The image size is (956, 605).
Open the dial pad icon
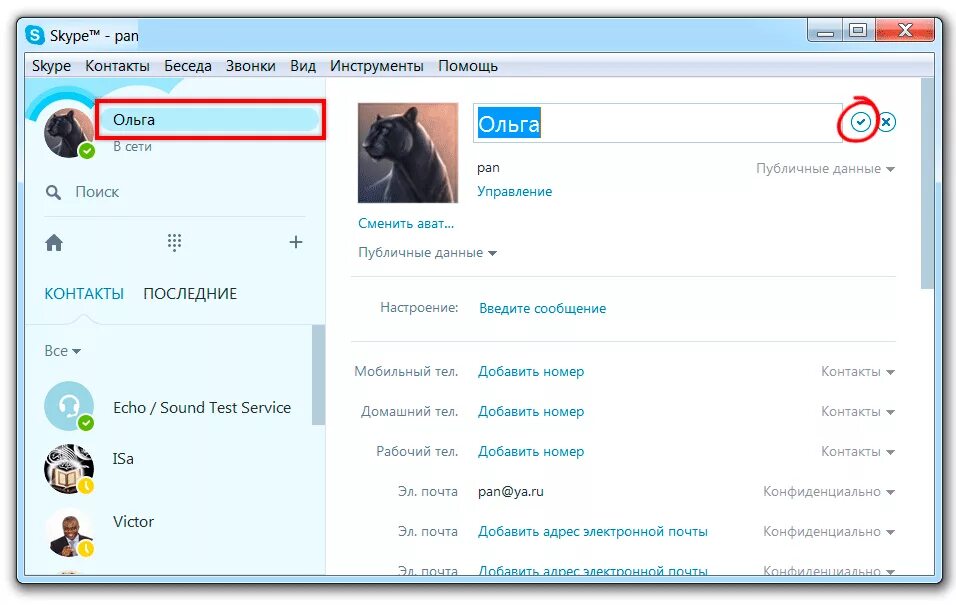[x=174, y=242]
